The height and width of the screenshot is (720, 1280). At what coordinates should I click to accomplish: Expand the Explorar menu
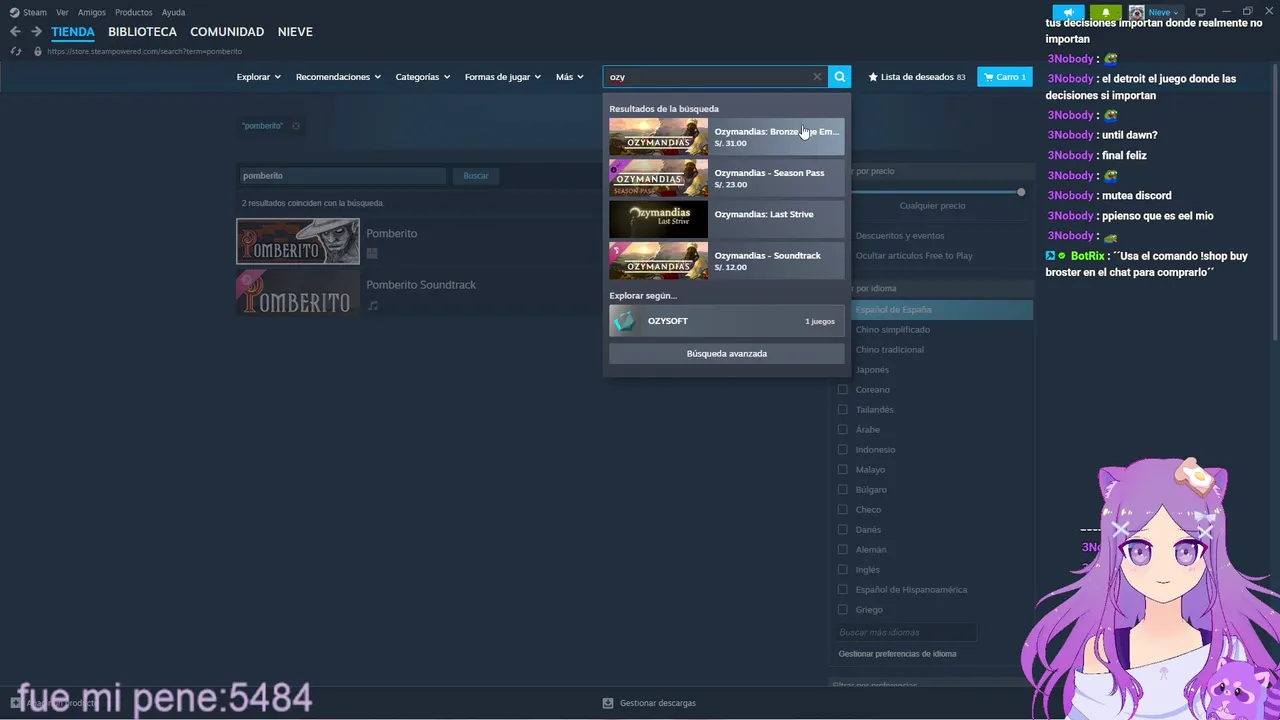[258, 77]
